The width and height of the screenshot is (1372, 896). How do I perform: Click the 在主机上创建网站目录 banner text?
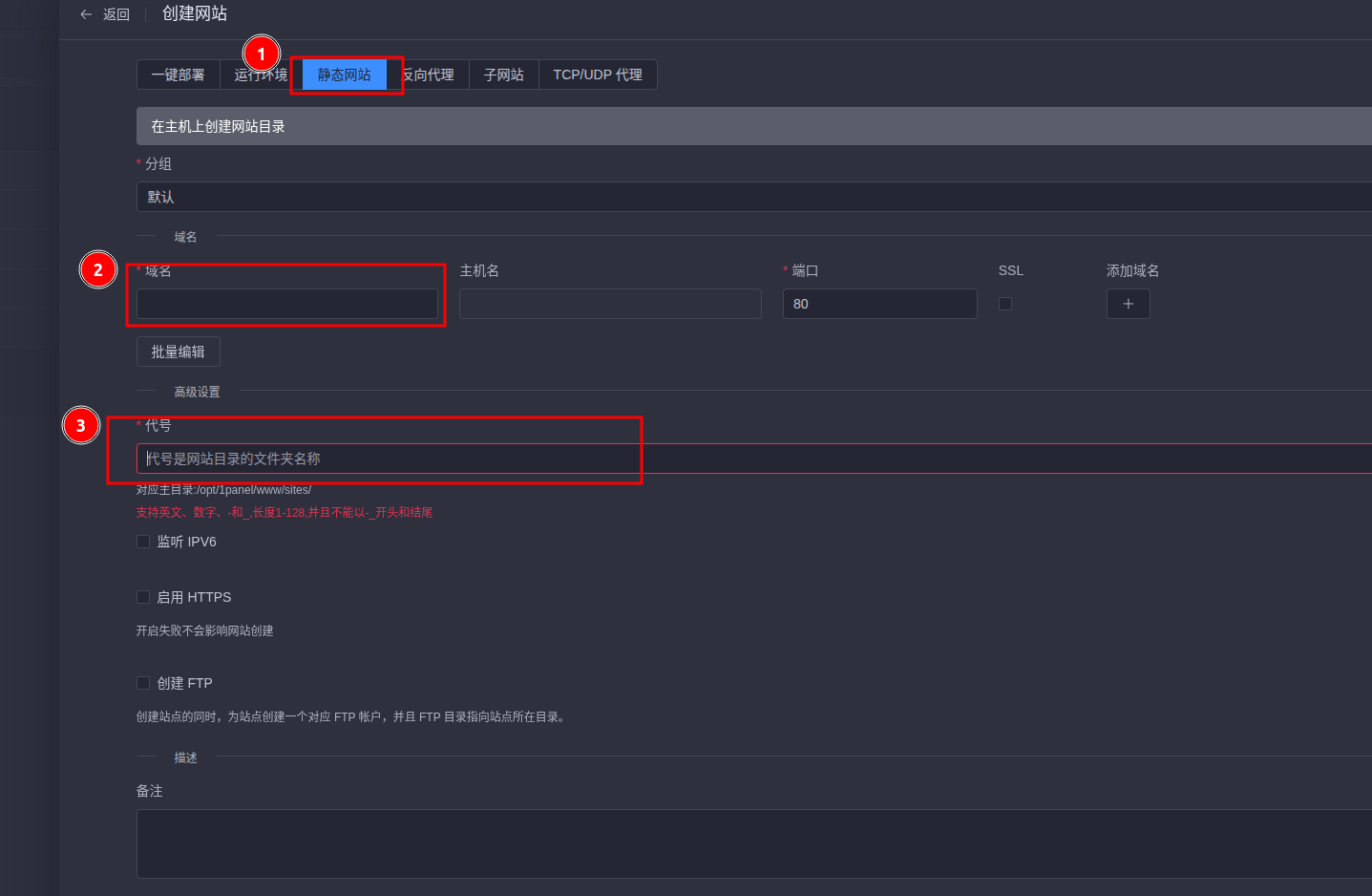pos(218,126)
